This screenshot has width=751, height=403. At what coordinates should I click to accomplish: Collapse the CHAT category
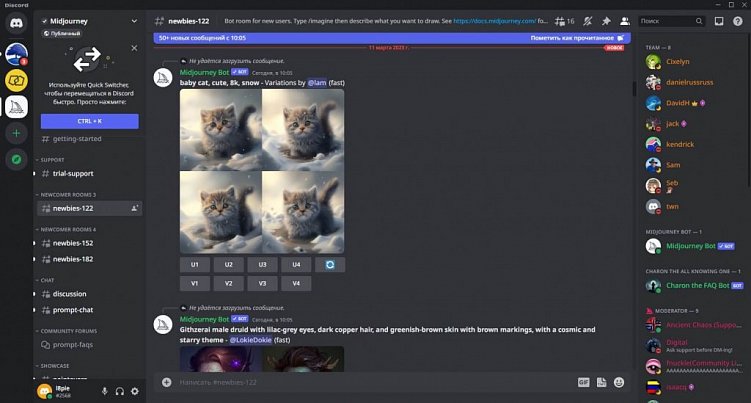point(47,280)
